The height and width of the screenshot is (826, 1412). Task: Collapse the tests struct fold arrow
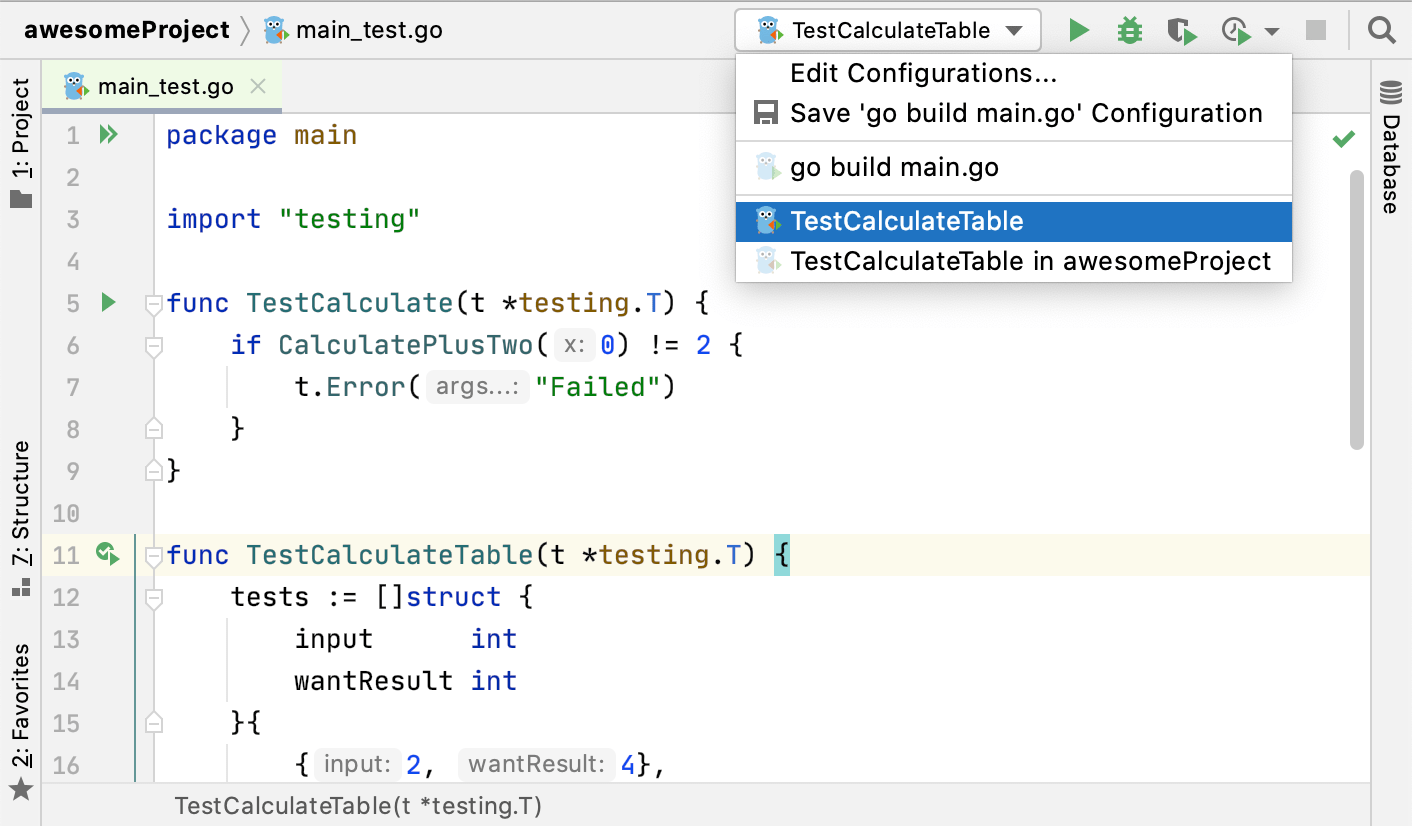coord(153,597)
